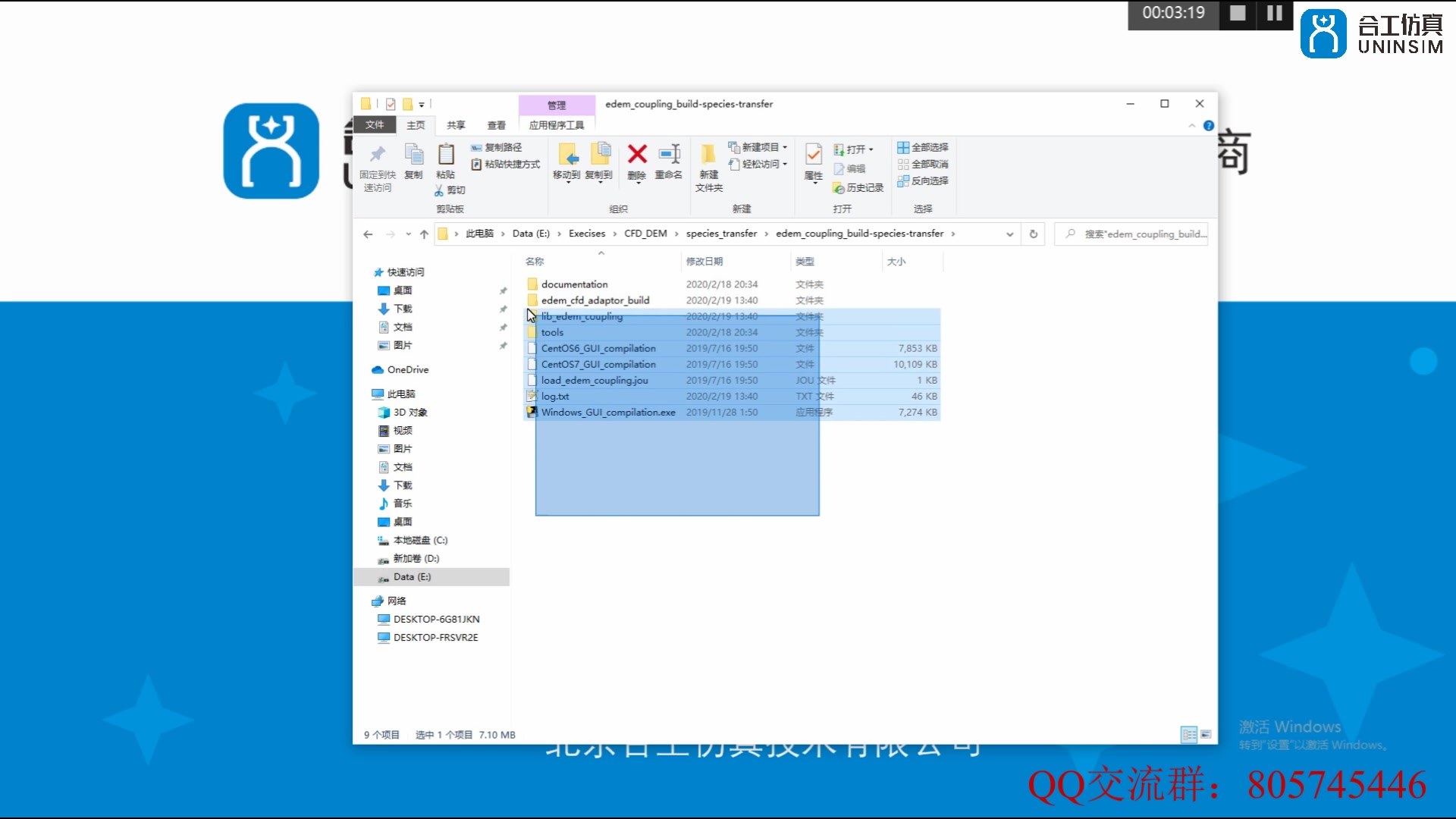Click the Edit button in Open group

pos(849,168)
